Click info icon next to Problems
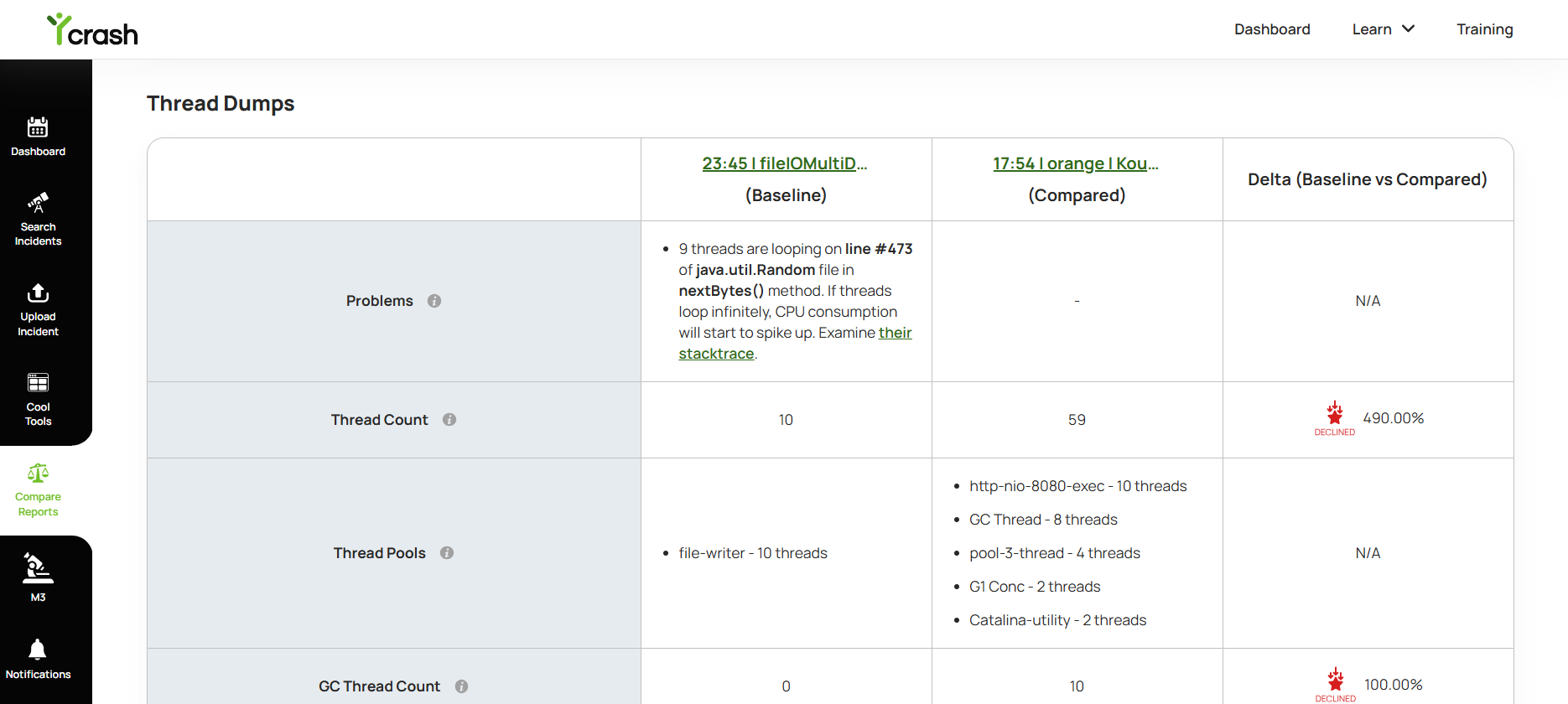Screen dimensions: 1568x704 pyautogui.click(x=434, y=301)
